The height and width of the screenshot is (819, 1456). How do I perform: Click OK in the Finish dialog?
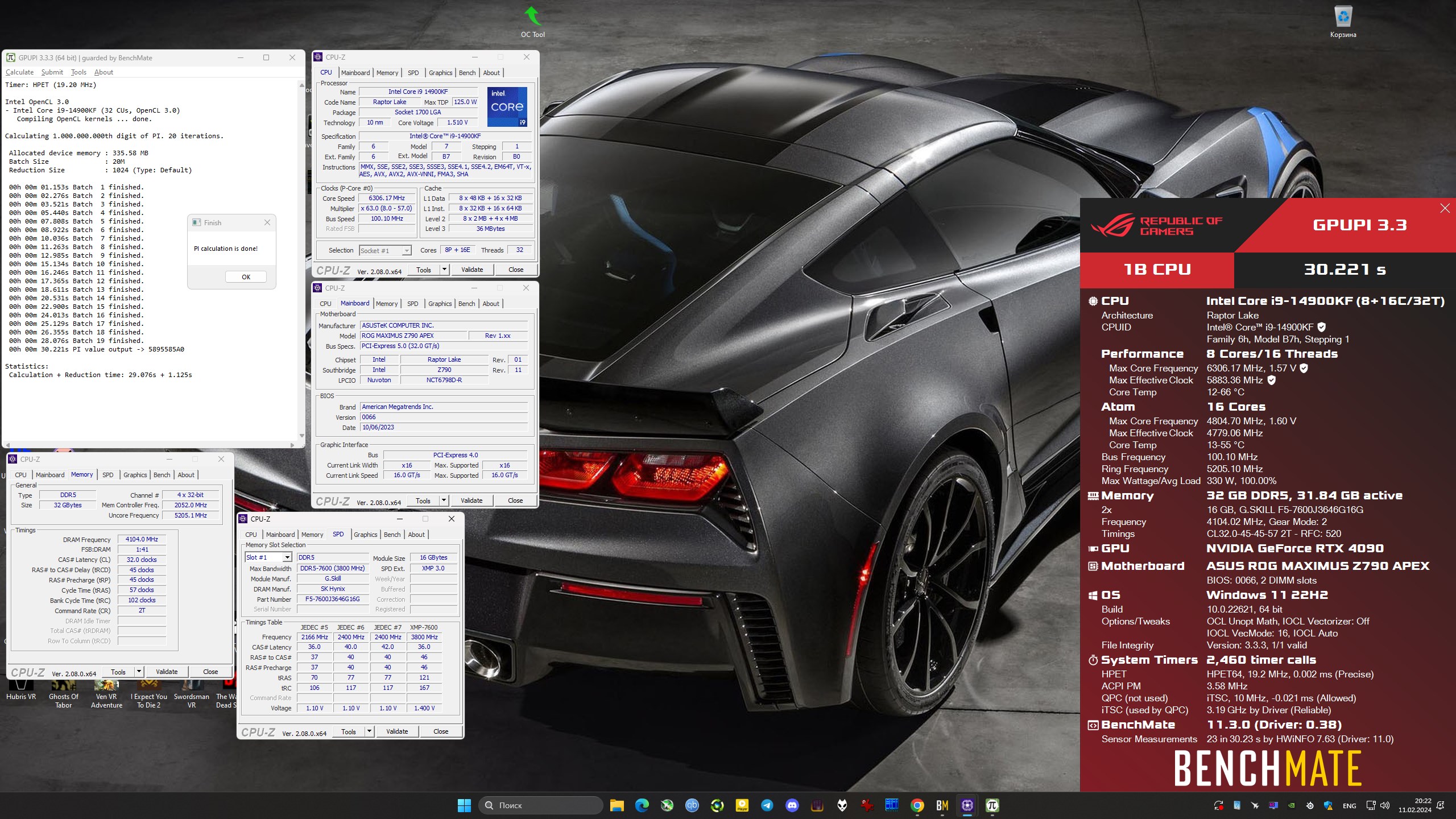coord(246,277)
